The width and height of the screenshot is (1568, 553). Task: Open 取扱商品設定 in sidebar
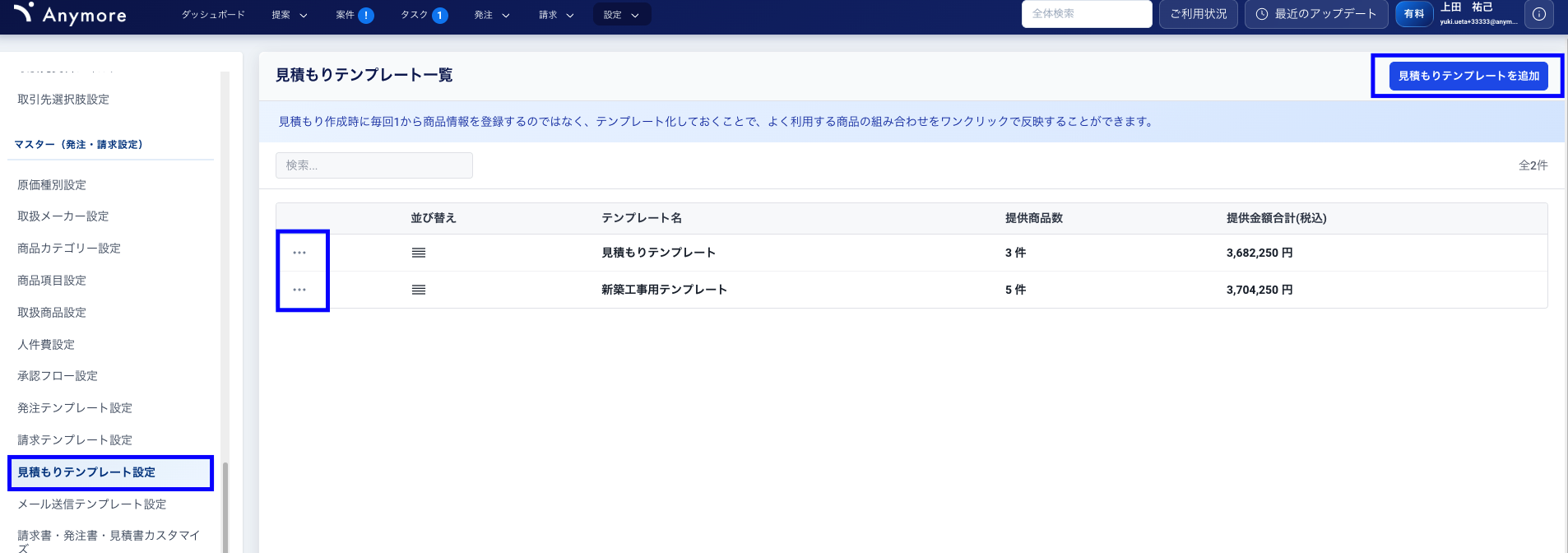52,313
